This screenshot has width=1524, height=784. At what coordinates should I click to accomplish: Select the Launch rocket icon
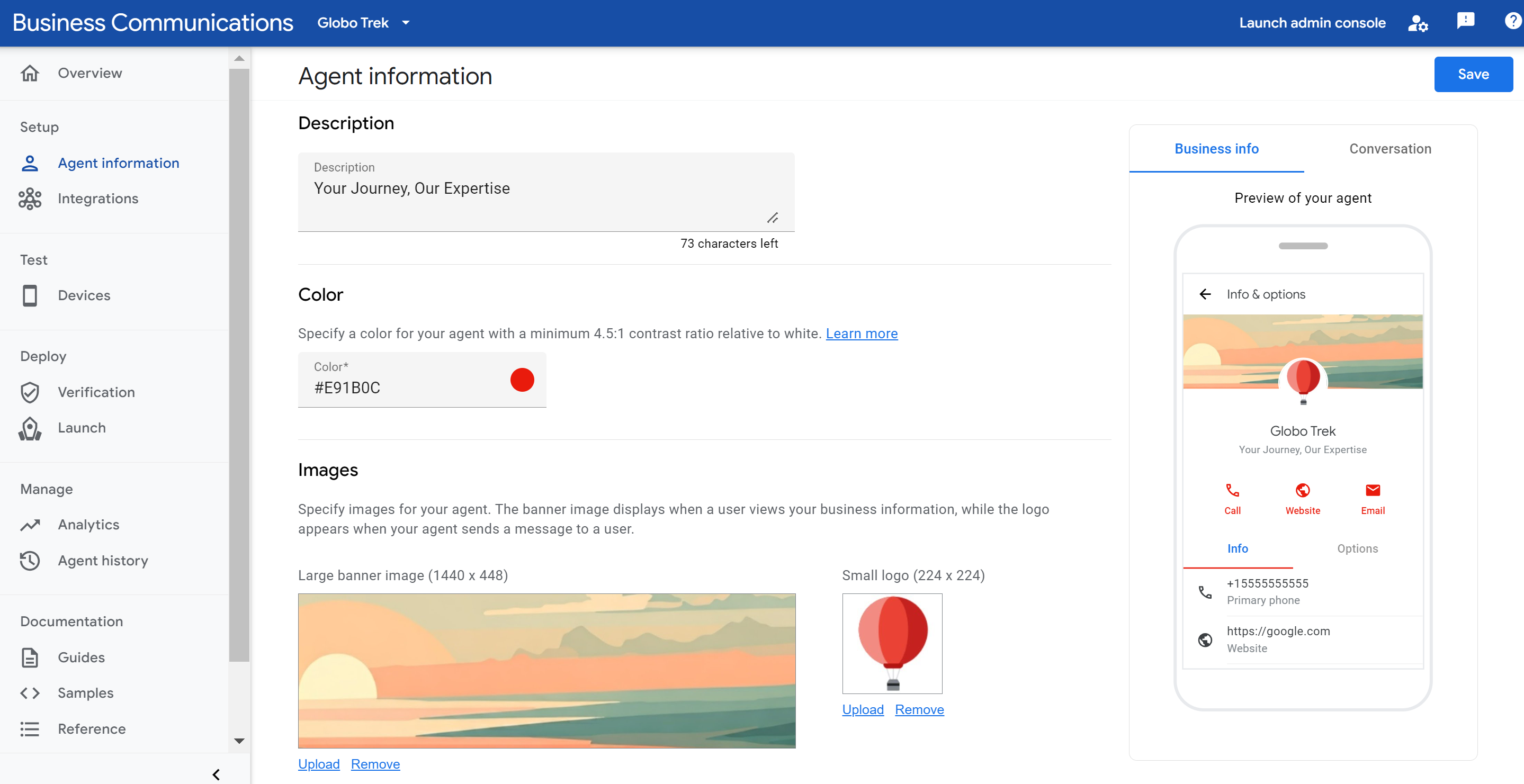pyautogui.click(x=30, y=428)
